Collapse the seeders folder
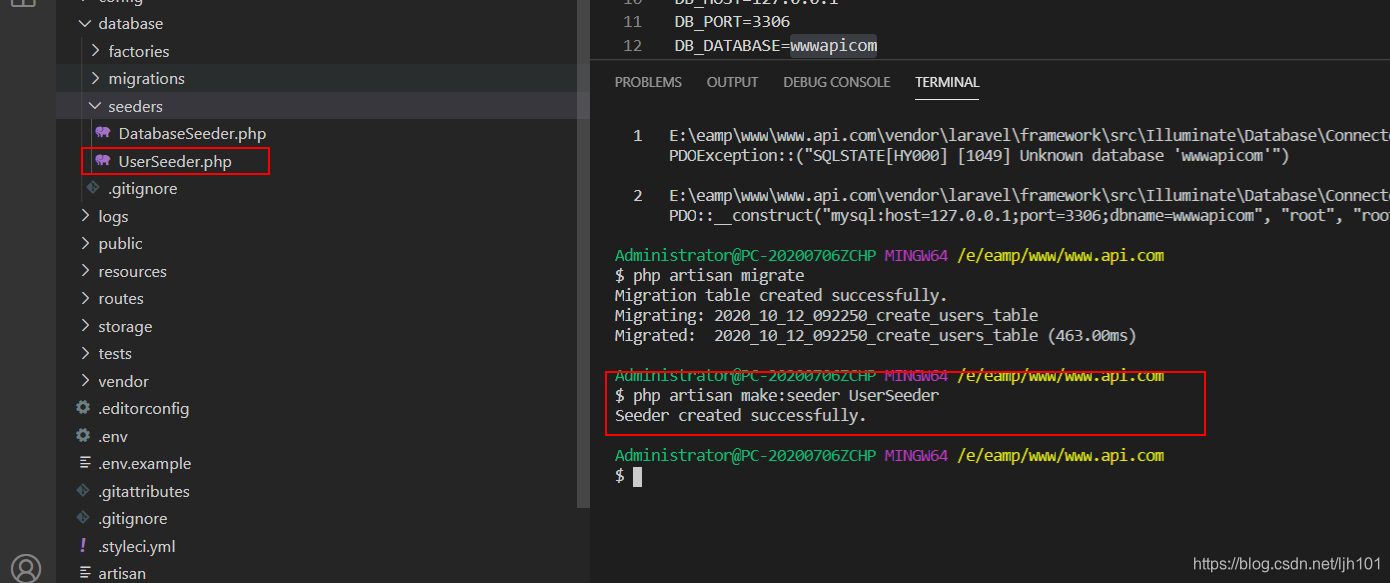This screenshot has height=583, width=1390. [x=95, y=106]
